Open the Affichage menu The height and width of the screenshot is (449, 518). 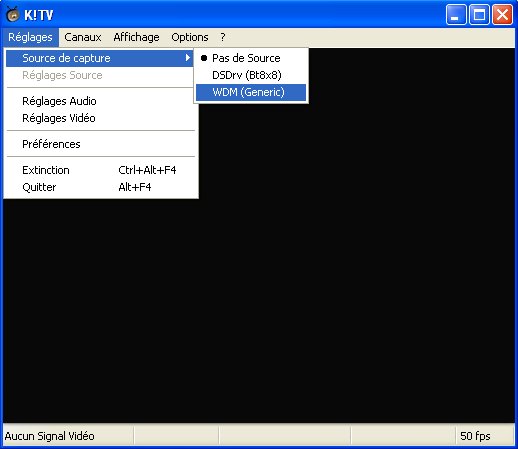coord(136,37)
